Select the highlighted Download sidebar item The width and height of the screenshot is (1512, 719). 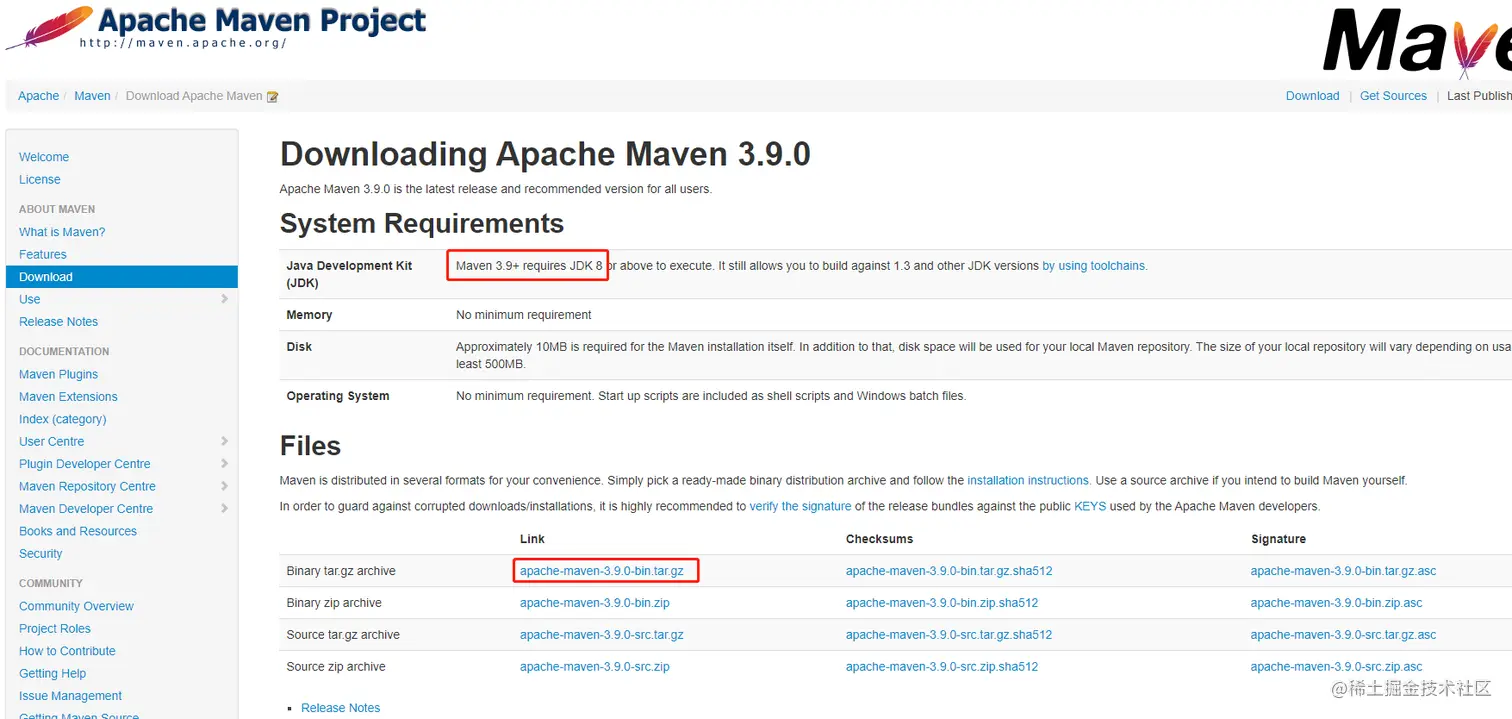coord(122,277)
